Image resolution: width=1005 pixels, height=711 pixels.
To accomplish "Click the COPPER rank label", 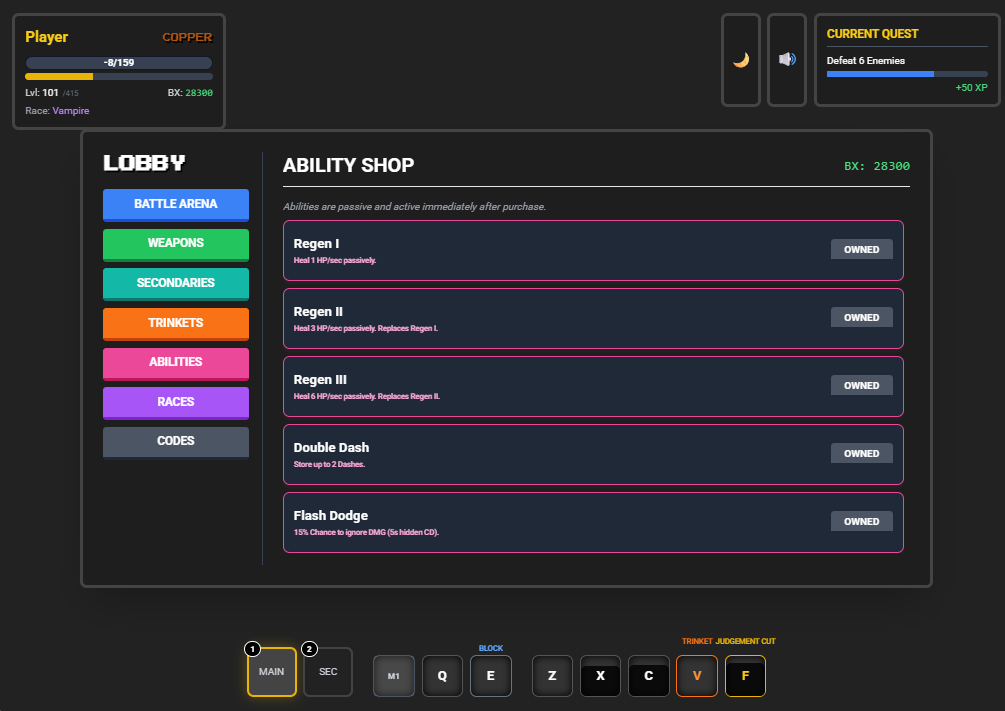I will (x=187, y=37).
